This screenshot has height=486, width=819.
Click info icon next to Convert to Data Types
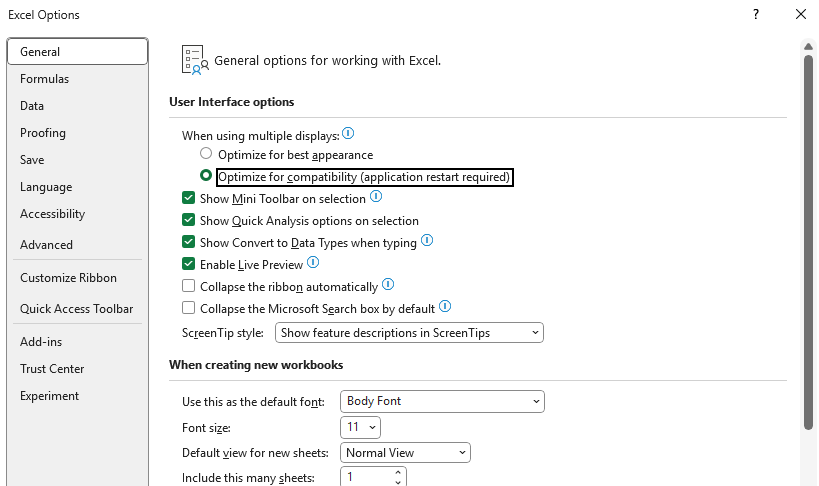pos(427,240)
